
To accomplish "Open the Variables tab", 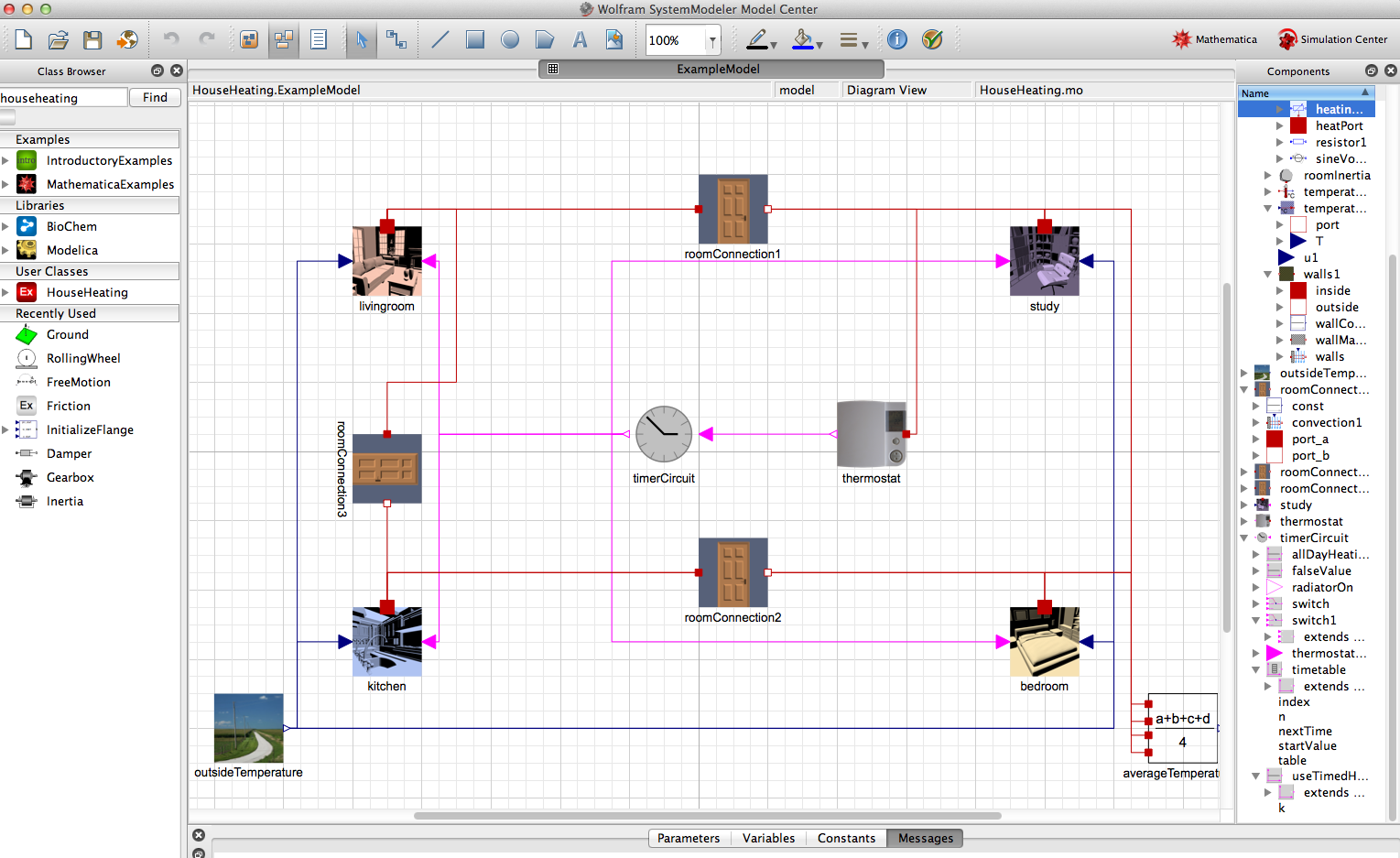I will [768, 838].
